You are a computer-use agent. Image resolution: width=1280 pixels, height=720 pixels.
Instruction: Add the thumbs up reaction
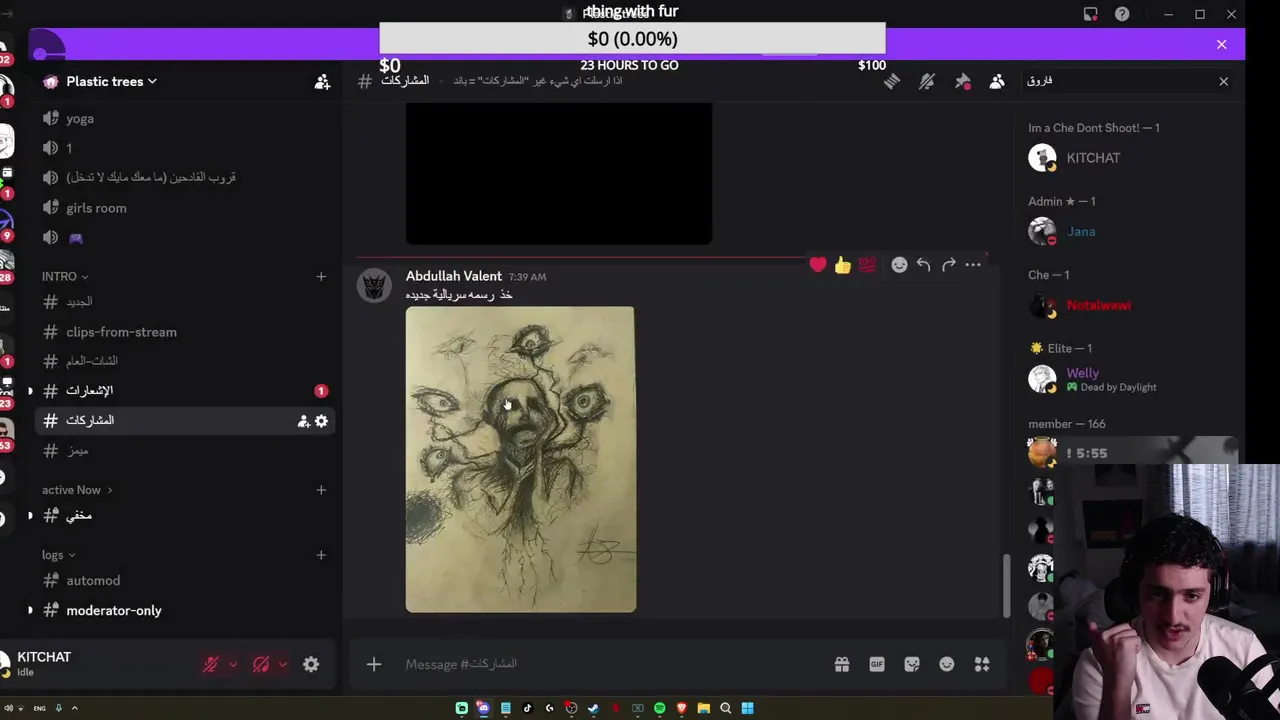pos(843,265)
